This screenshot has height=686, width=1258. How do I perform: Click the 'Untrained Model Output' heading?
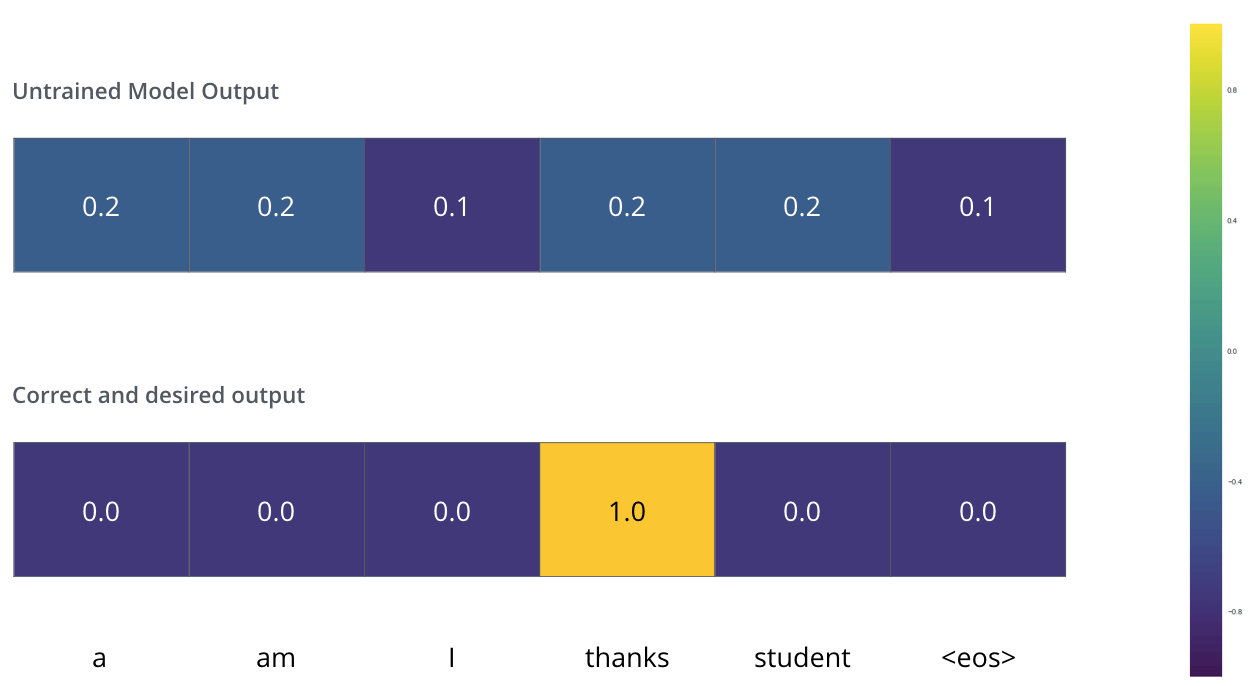point(145,91)
